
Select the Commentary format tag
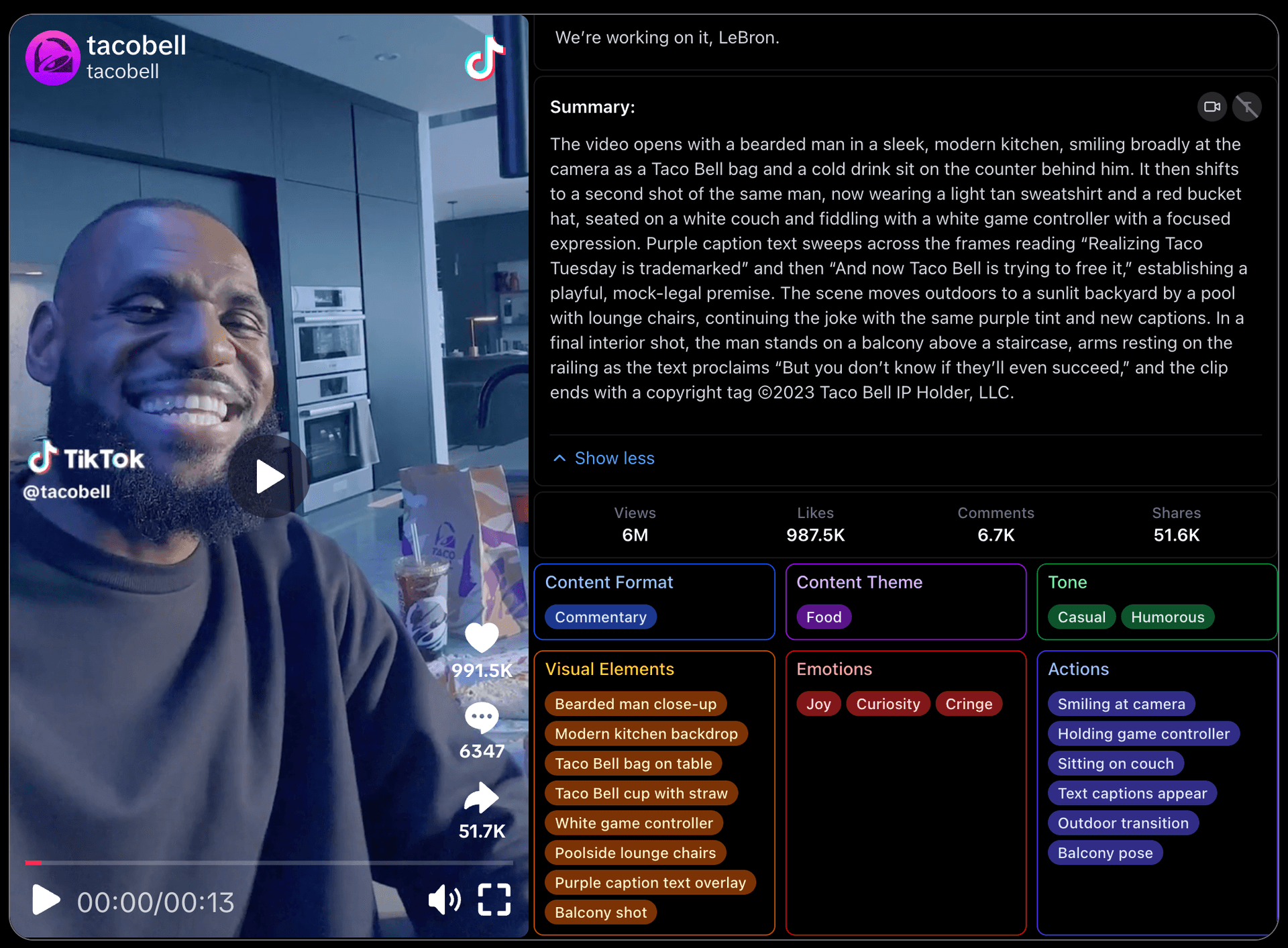point(600,617)
